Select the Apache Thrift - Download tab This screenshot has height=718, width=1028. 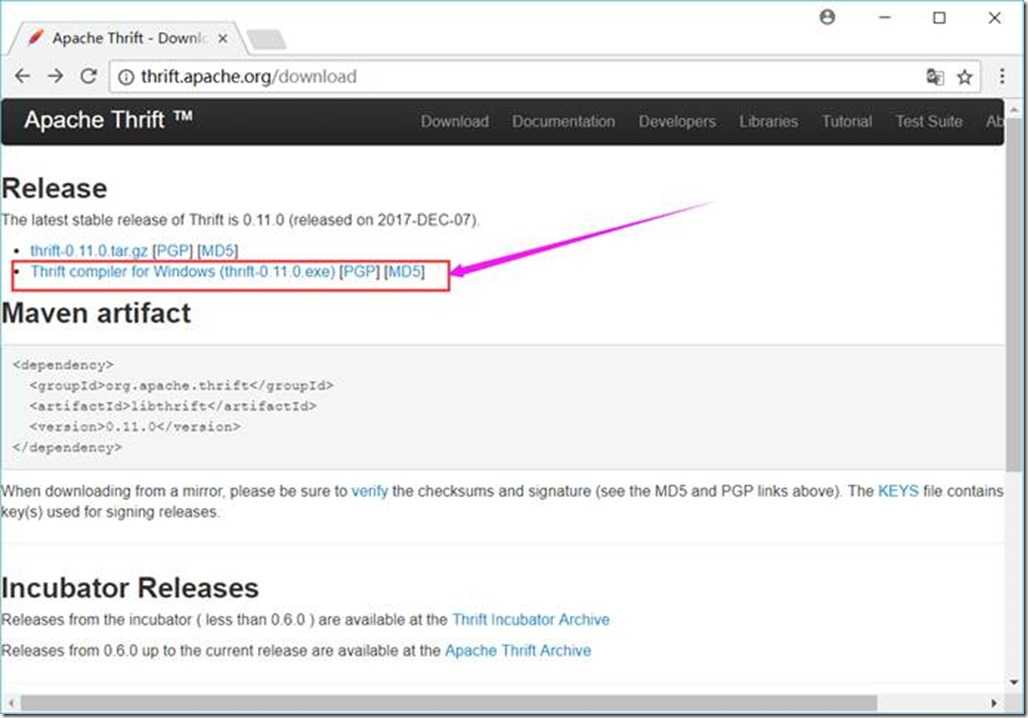pos(128,39)
